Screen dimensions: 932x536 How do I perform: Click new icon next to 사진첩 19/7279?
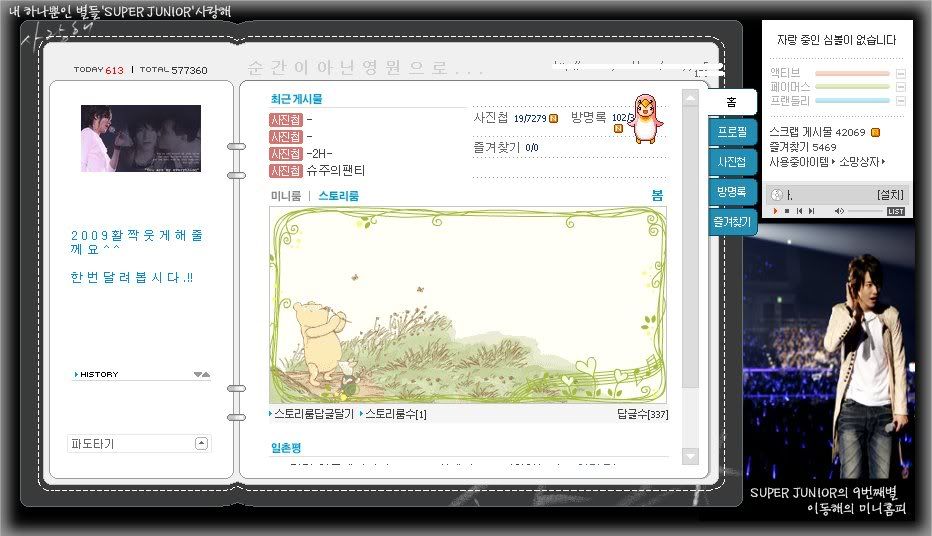pos(553,118)
